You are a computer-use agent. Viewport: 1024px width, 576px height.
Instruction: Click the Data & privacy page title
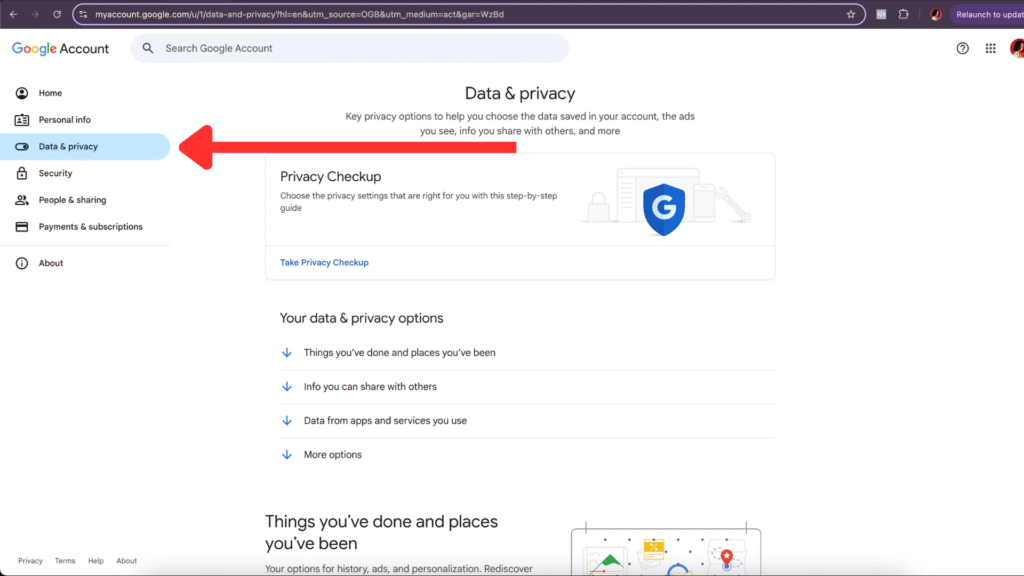(520, 93)
